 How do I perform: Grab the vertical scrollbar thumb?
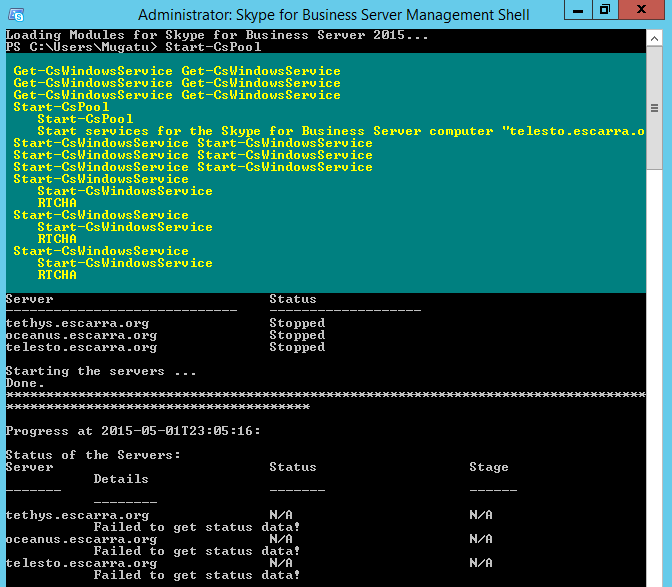(x=654, y=108)
